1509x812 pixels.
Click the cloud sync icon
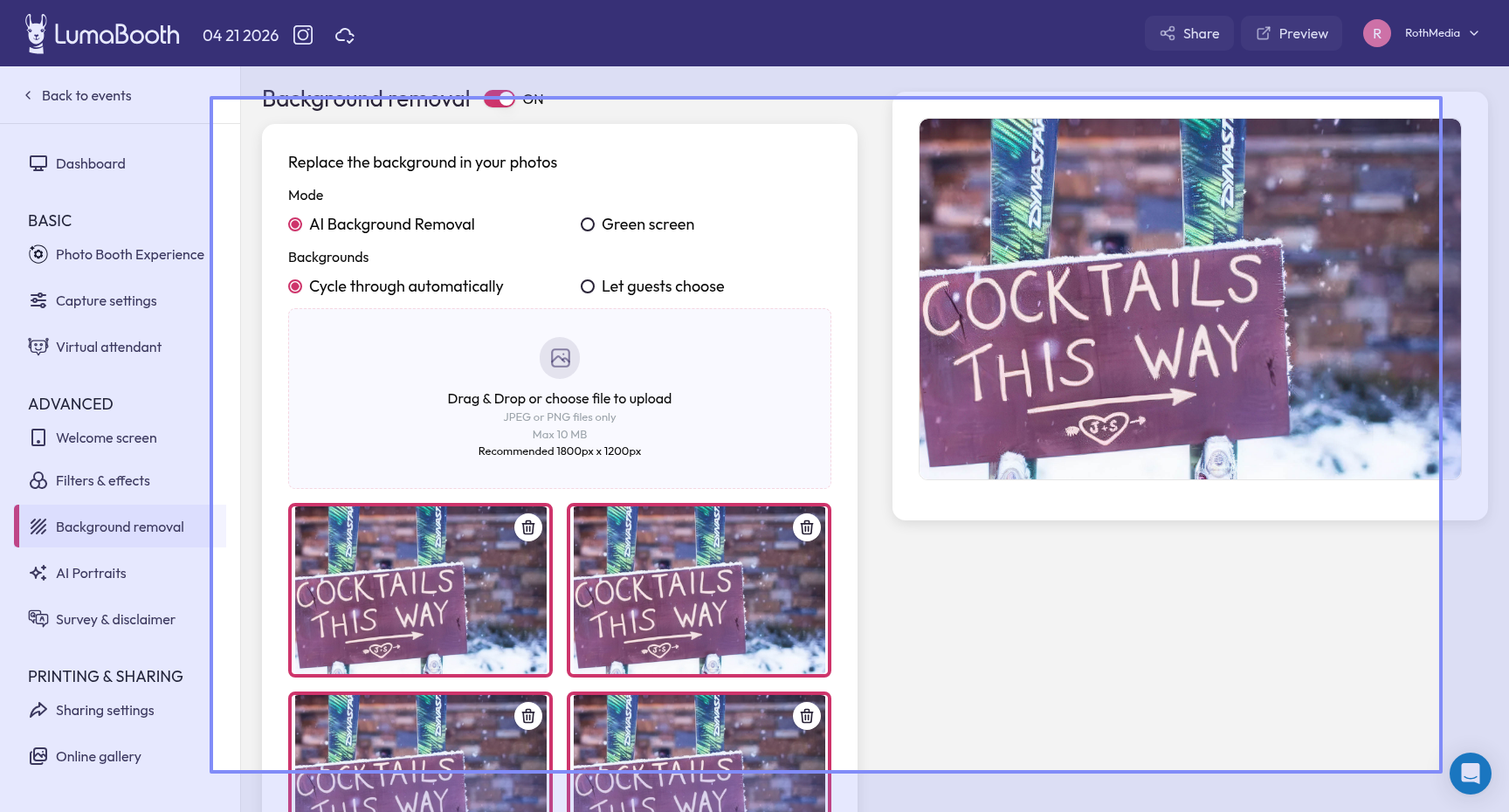click(x=345, y=35)
